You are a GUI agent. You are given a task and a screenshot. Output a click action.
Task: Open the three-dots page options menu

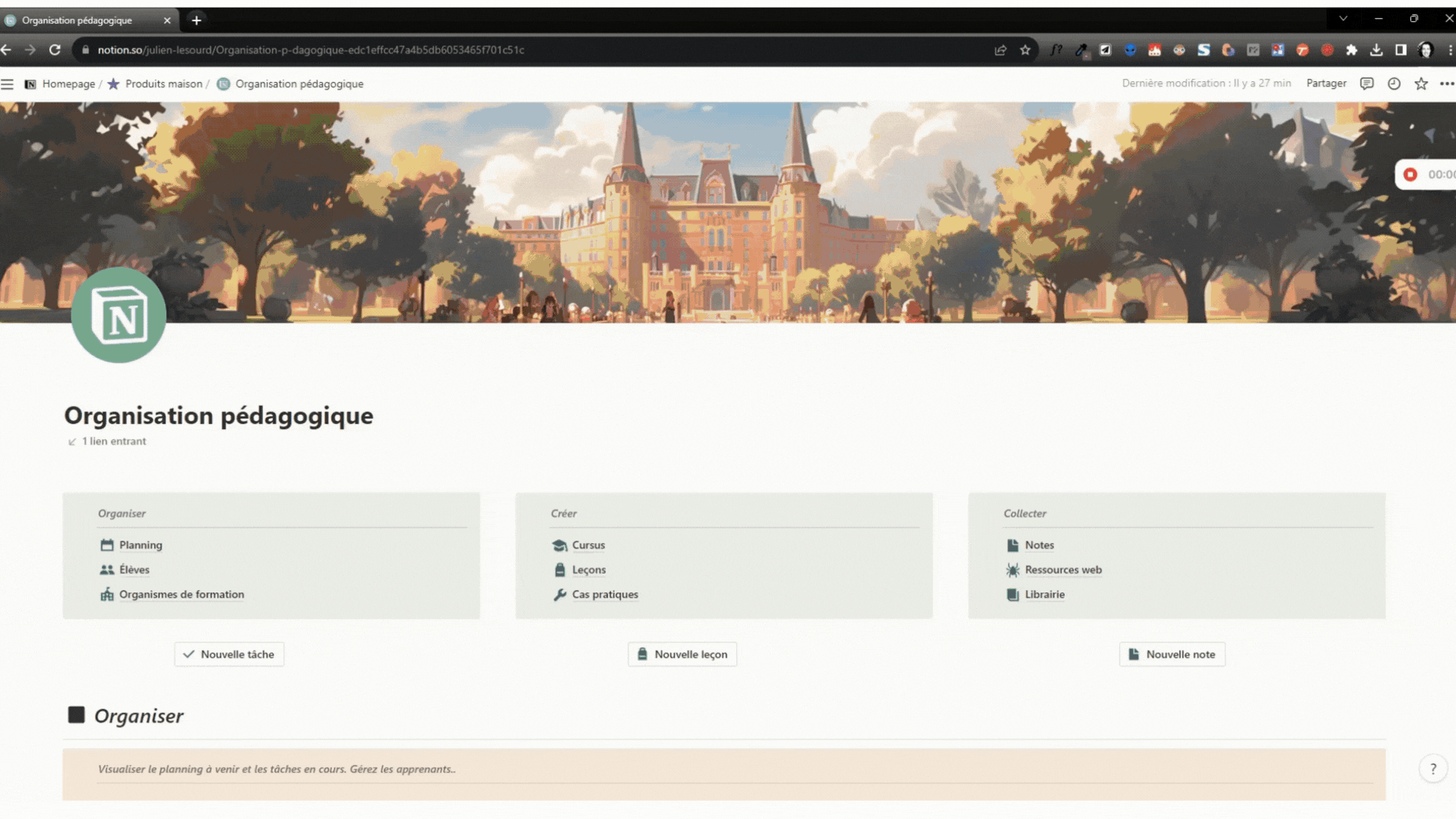tap(1447, 83)
